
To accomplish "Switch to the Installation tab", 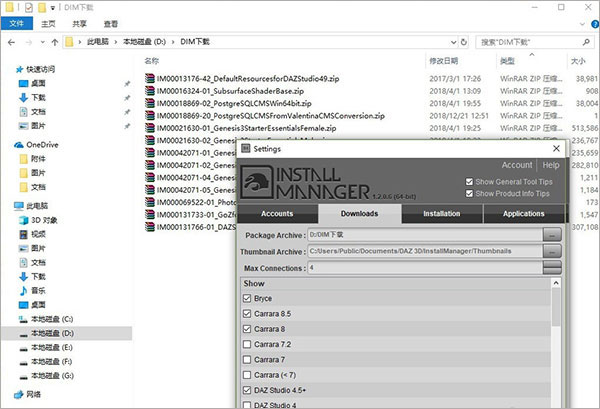I will [x=441, y=214].
